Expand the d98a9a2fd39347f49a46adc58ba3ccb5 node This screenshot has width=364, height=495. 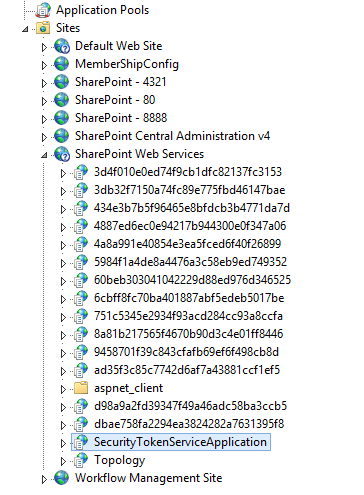coord(63,407)
